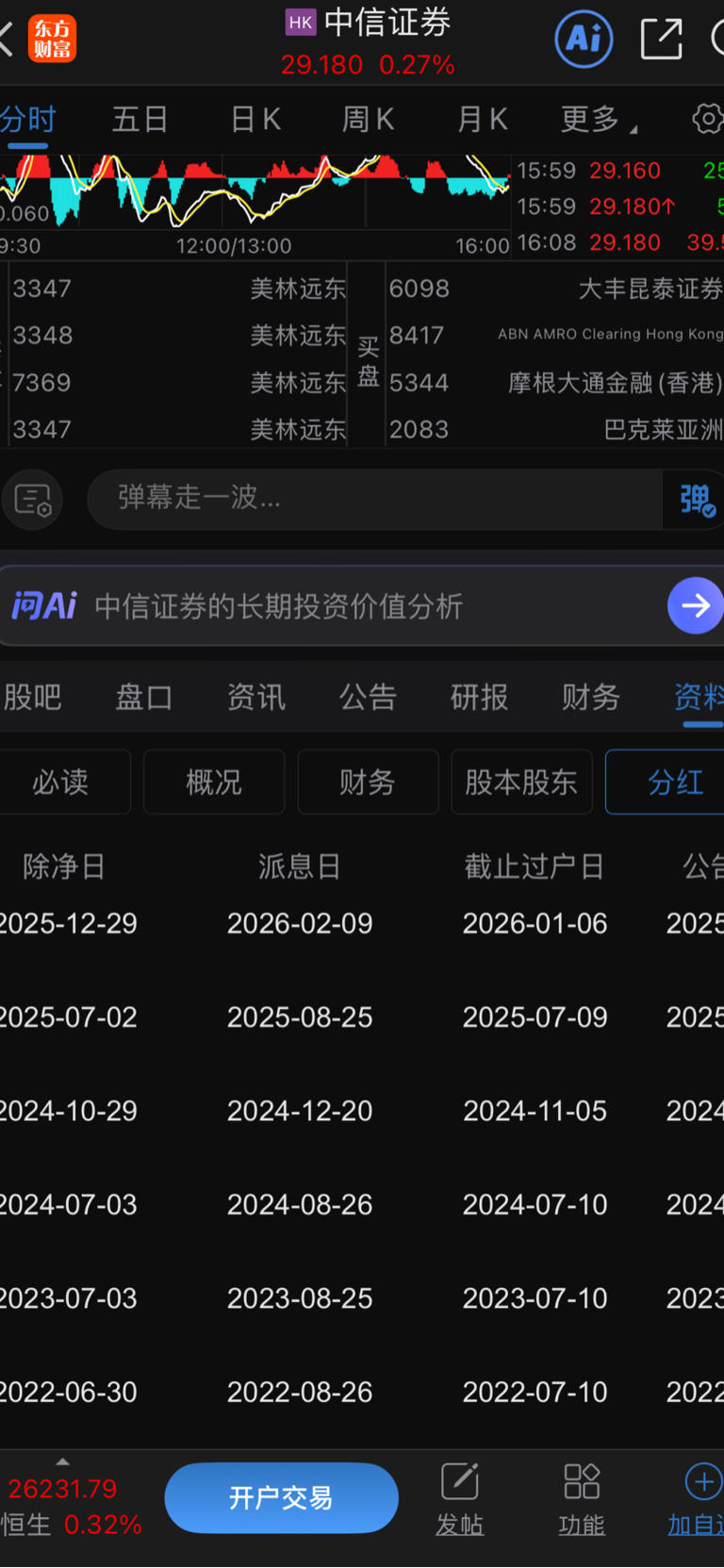
Task: Tap broker 巴克莱亚洲 row
Action: click(555, 430)
